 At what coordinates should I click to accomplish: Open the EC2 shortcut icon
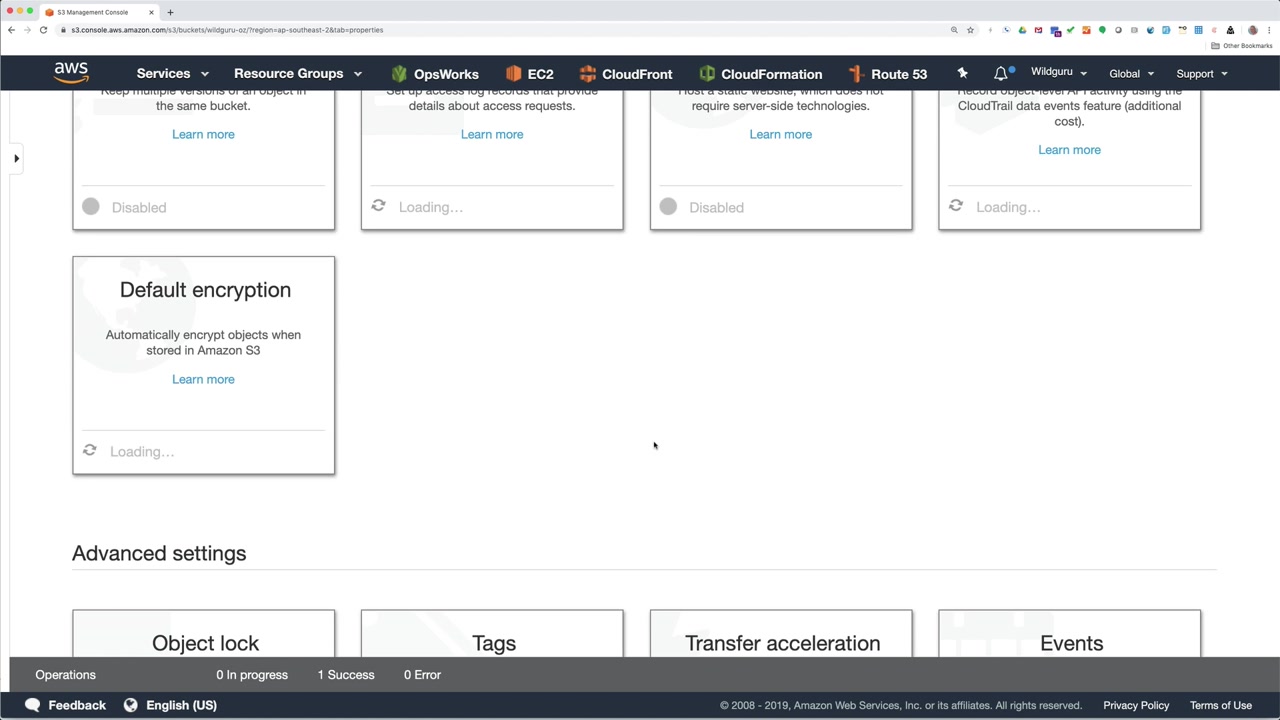[x=513, y=74]
